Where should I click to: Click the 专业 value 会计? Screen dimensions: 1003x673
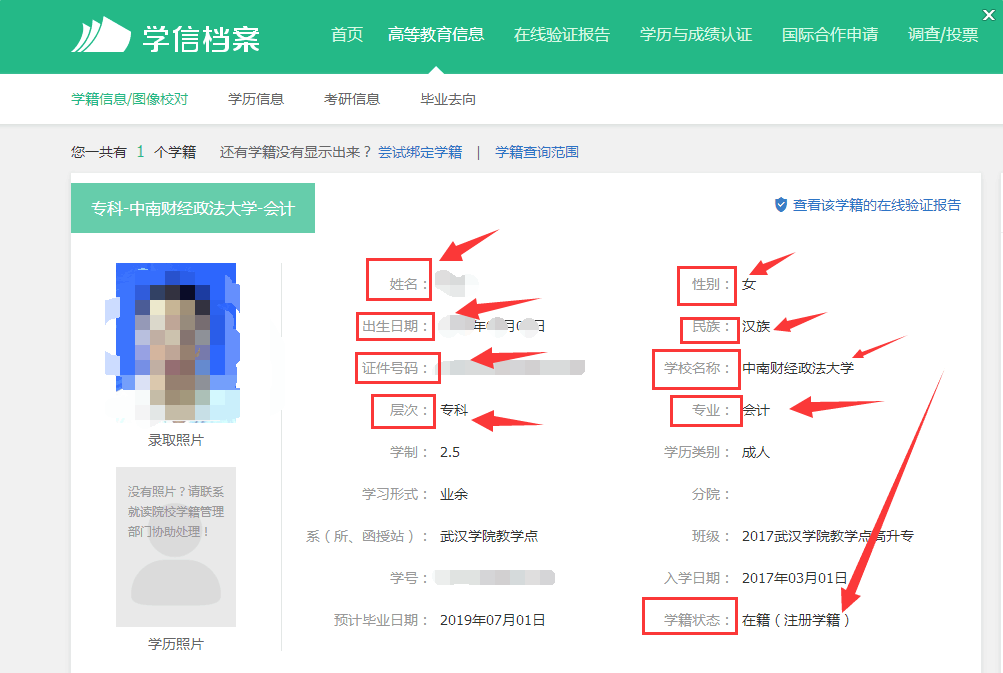click(x=755, y=410)
